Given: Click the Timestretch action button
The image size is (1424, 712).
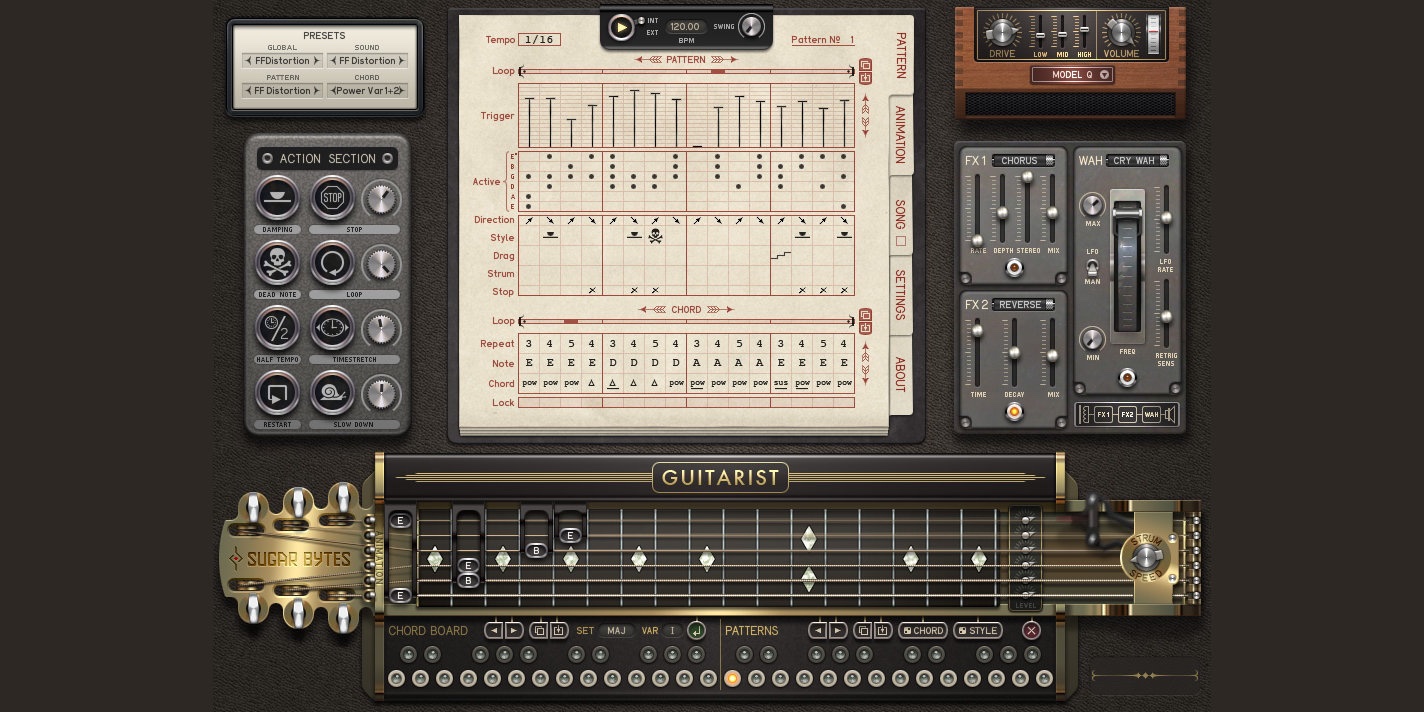Looking at the screenshot, I should click(x=332, y=329).
